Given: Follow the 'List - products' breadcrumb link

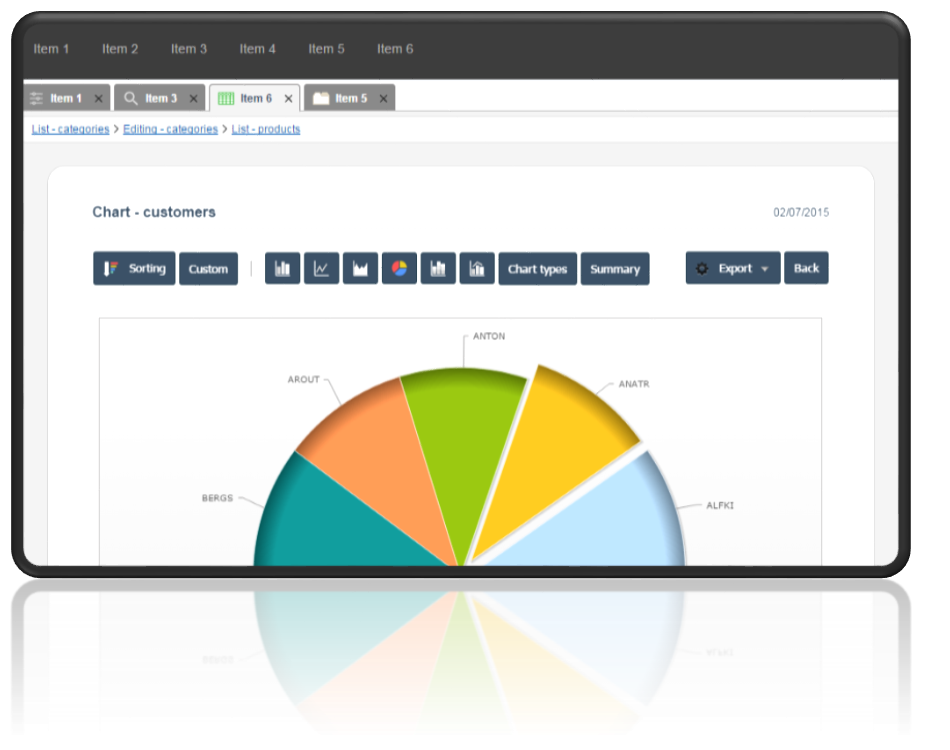Looking at the screenshot, I should pyautogui.click(x=266, y=129).
